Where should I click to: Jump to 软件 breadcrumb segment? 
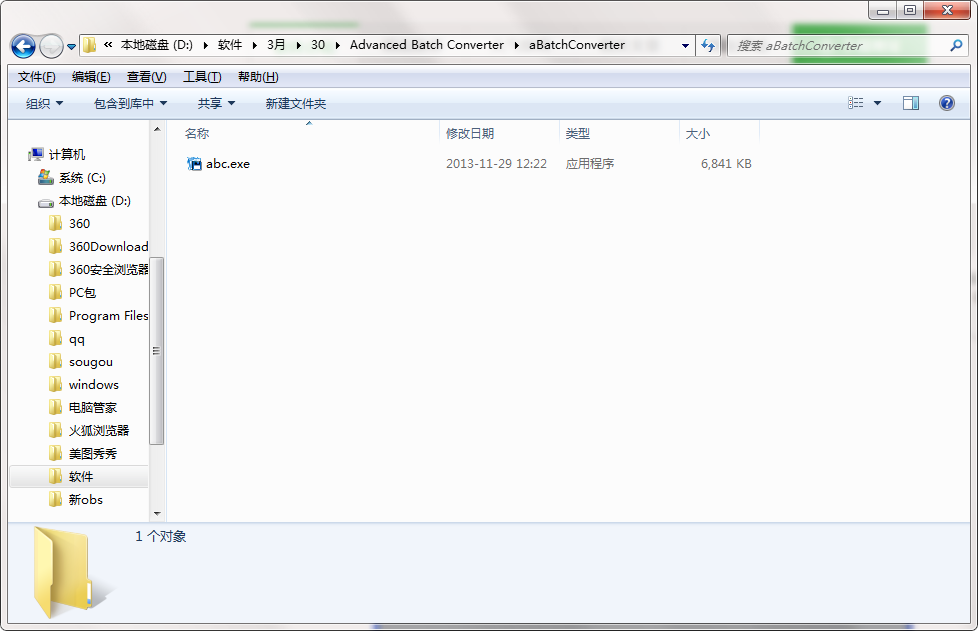click(230, 45)
